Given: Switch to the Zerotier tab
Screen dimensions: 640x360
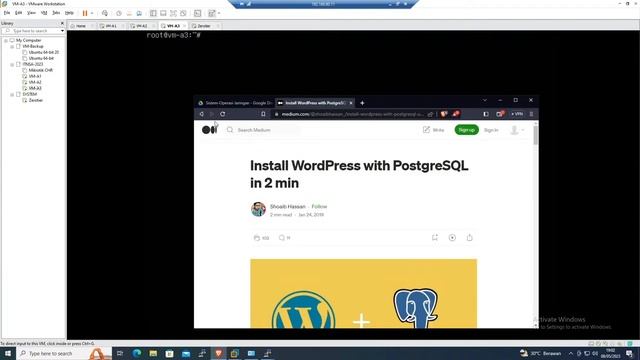Looking at the screenshot, I should [204, 26].
